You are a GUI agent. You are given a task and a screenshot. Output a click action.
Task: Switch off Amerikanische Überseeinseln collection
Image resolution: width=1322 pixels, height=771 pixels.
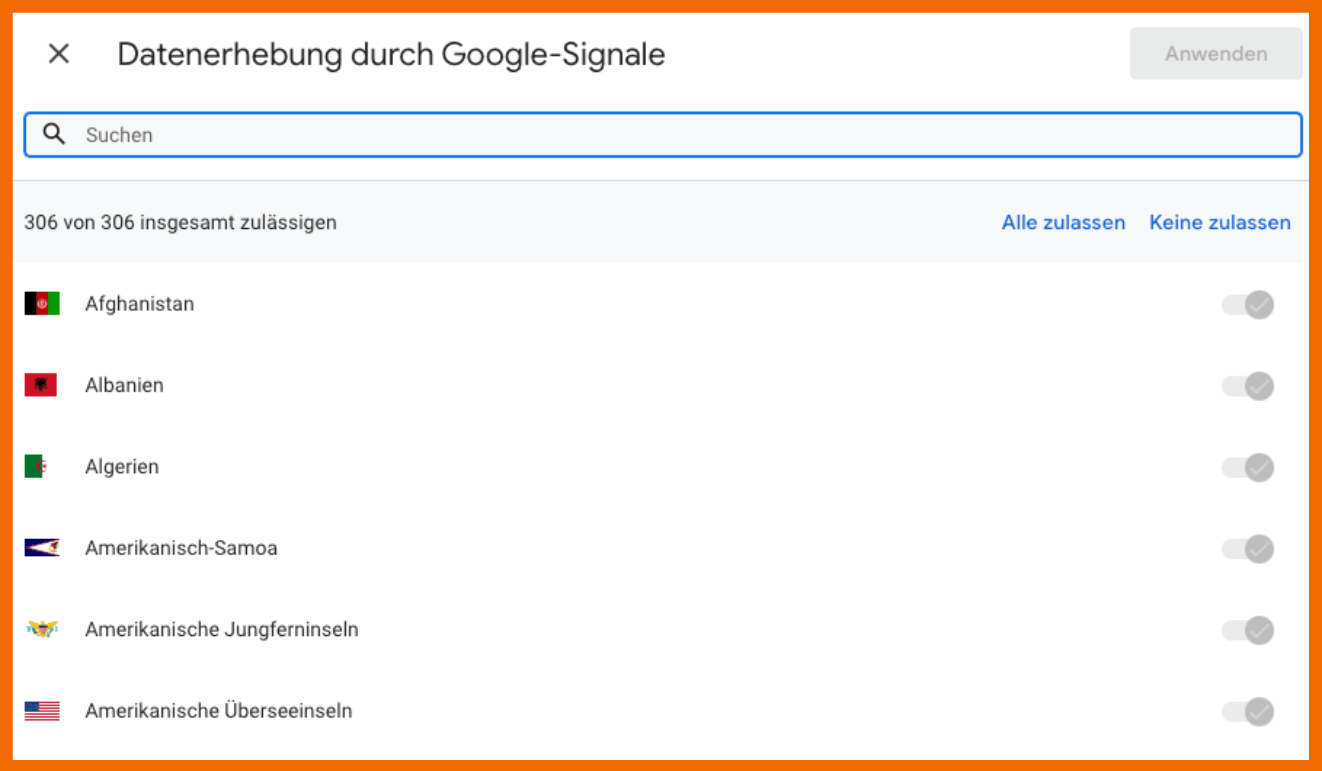tap(1248, 711)
